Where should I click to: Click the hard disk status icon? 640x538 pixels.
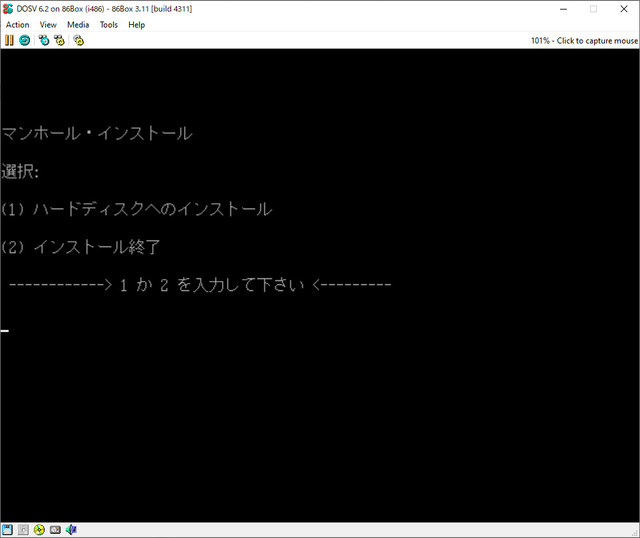(x=55, y=530)
